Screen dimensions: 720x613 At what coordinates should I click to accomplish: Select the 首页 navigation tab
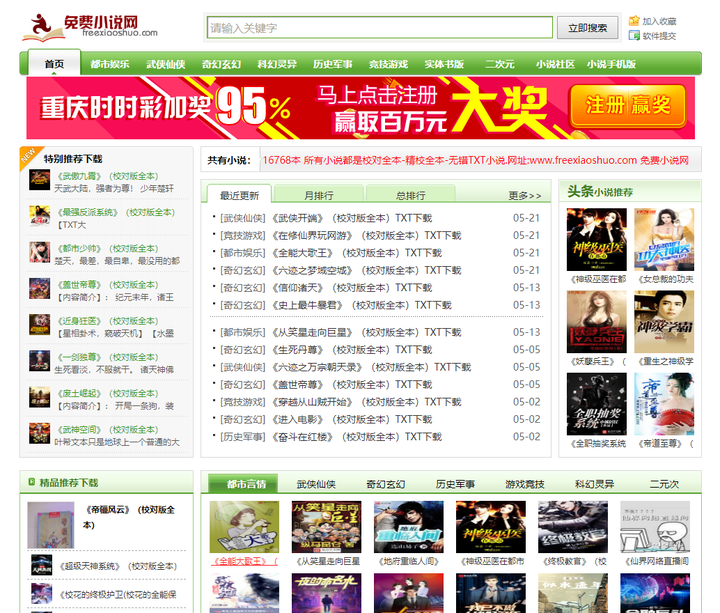point(54,64)
